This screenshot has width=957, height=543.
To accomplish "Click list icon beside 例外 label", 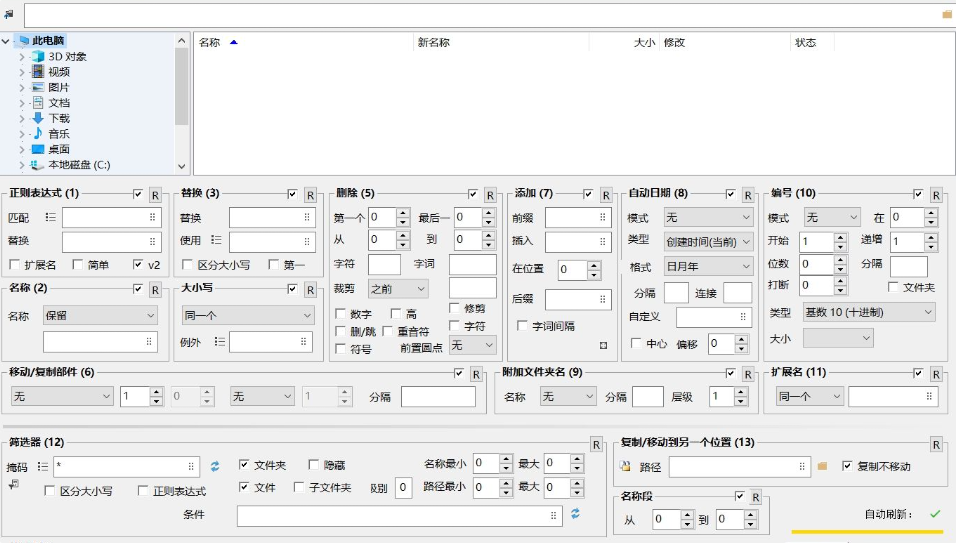I will pos(220,342).
